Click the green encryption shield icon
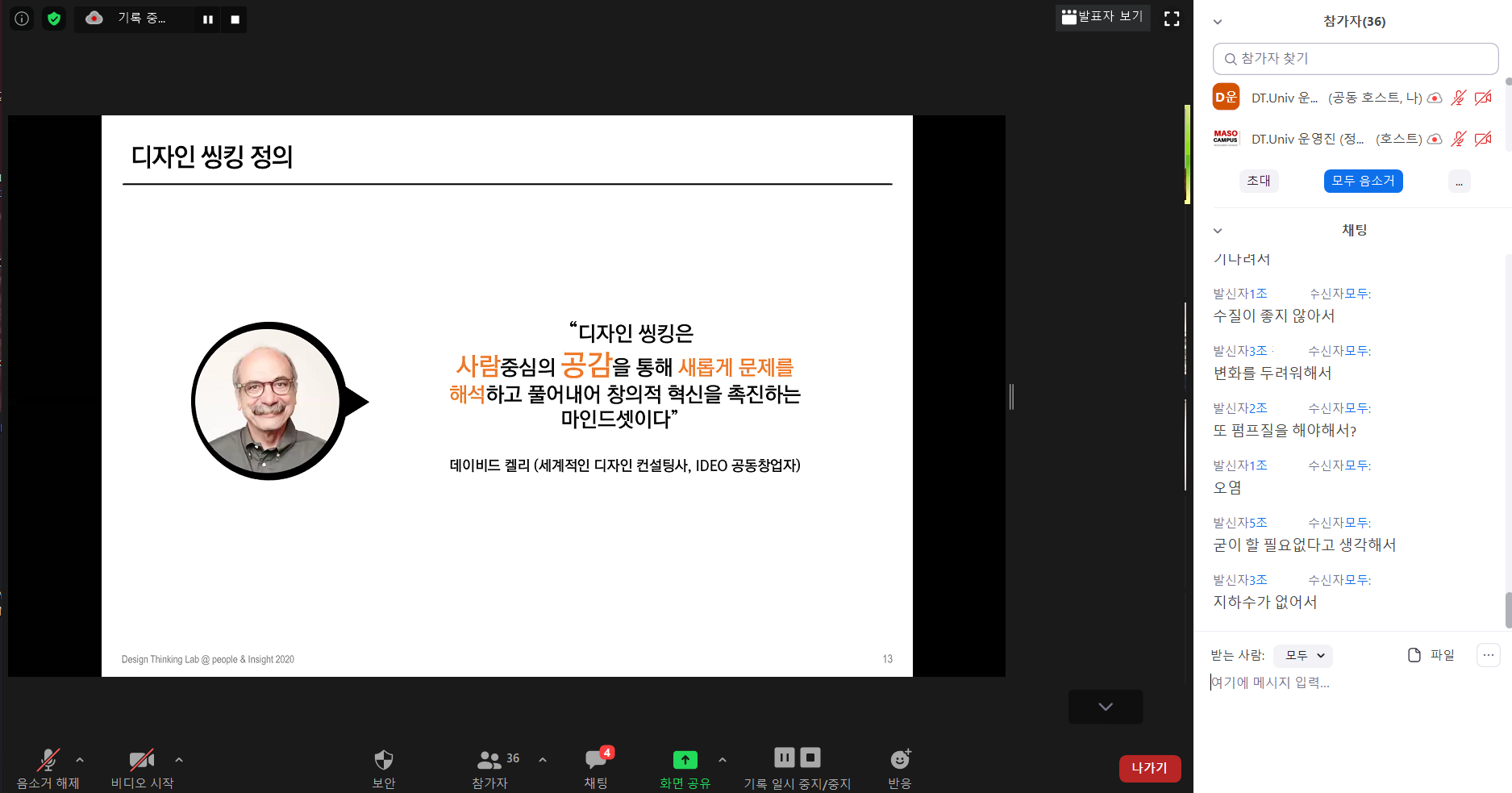 coord(54,19)
